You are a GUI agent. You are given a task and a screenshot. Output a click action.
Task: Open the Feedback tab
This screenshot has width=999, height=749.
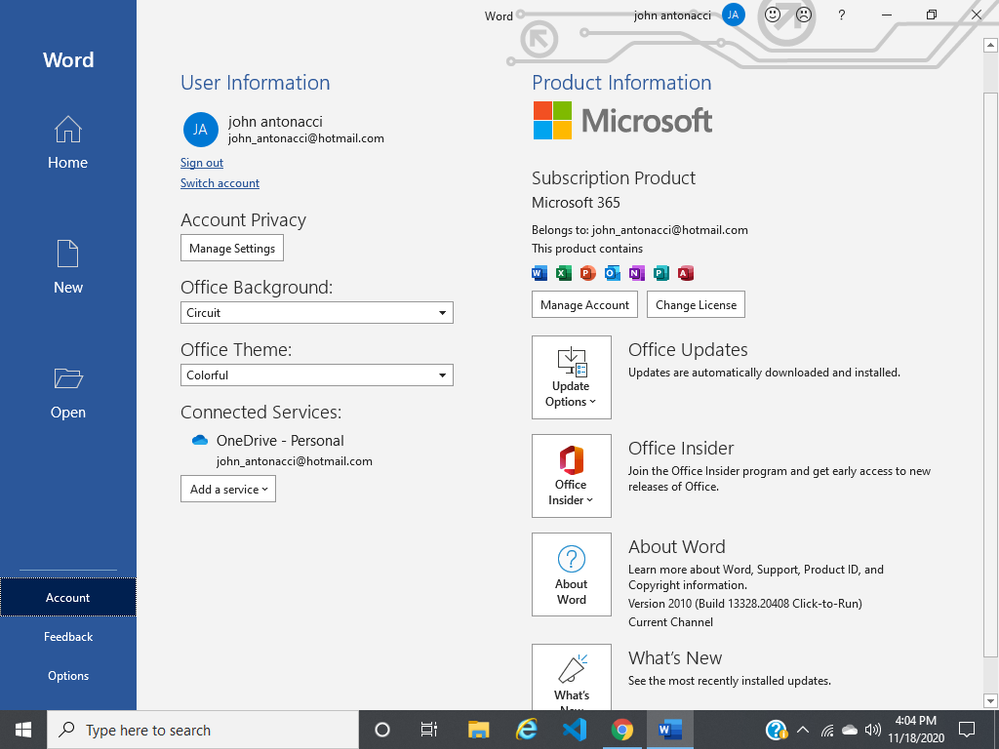(68, 636)
